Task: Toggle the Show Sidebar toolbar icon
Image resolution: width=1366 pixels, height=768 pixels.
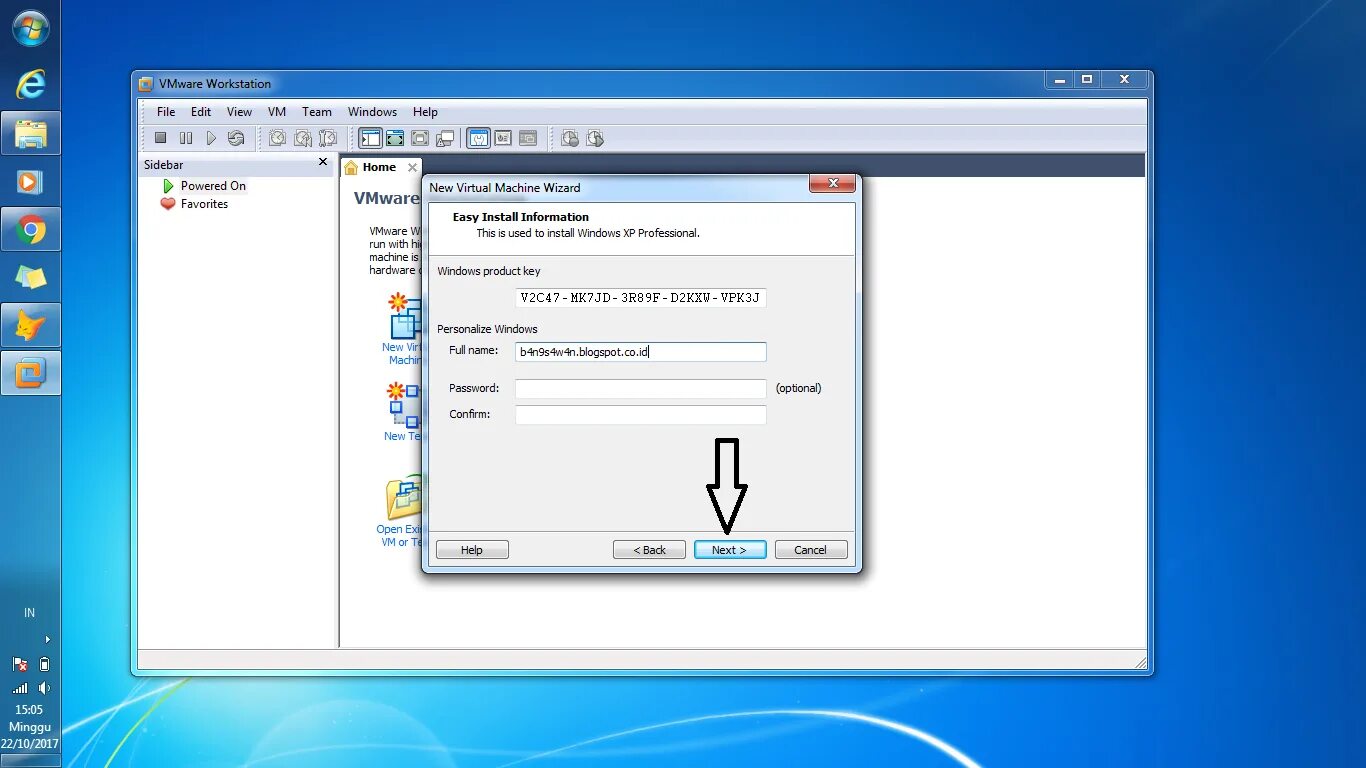Action: click(x=371, y=138)
